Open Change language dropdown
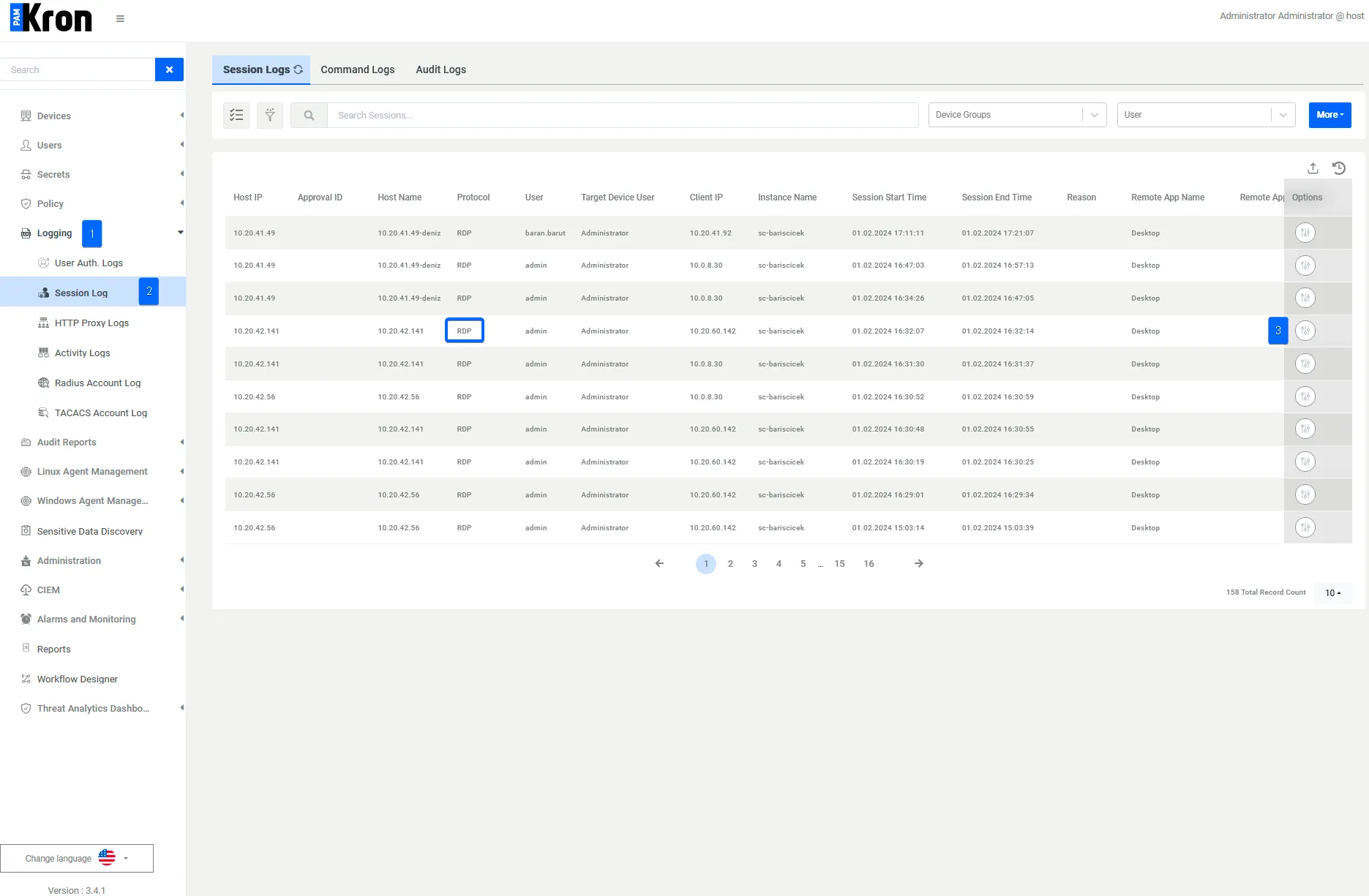This screenshot has height=896, width=1369. [77, 858]
